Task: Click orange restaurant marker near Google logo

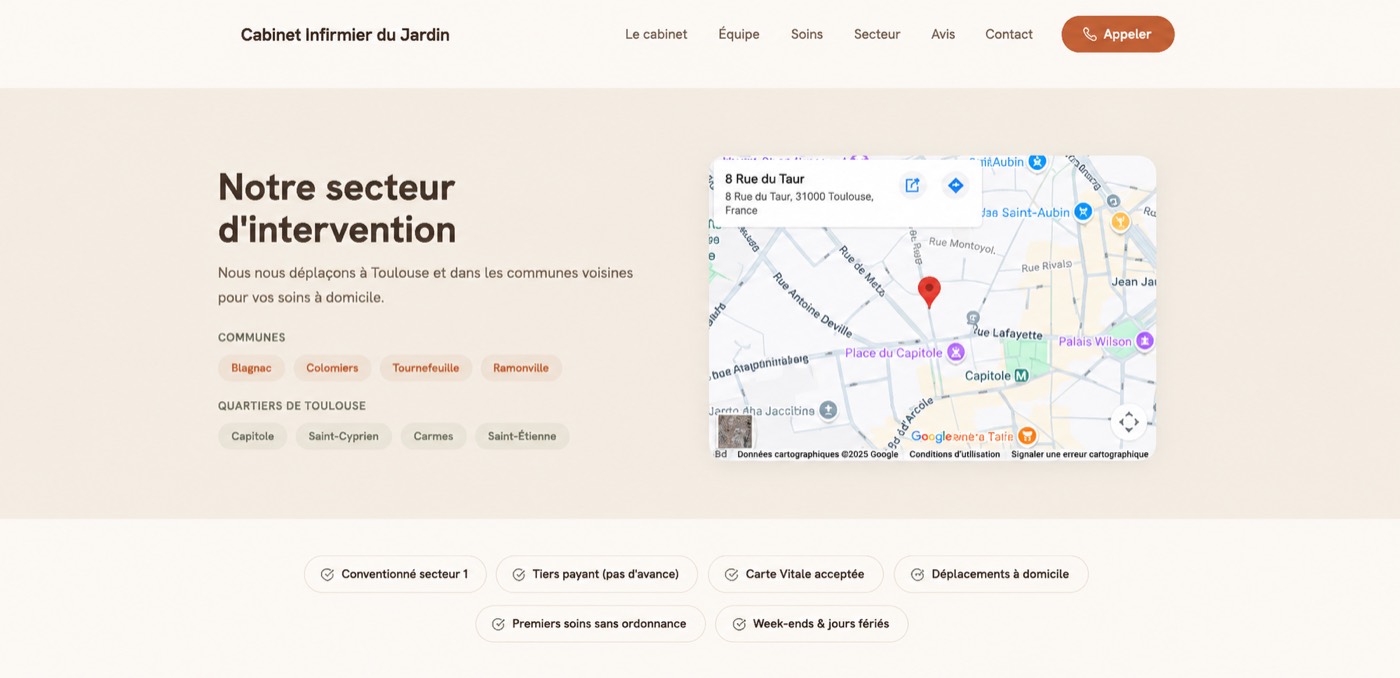Action: pyautogui.click(x=1026, y=436)
